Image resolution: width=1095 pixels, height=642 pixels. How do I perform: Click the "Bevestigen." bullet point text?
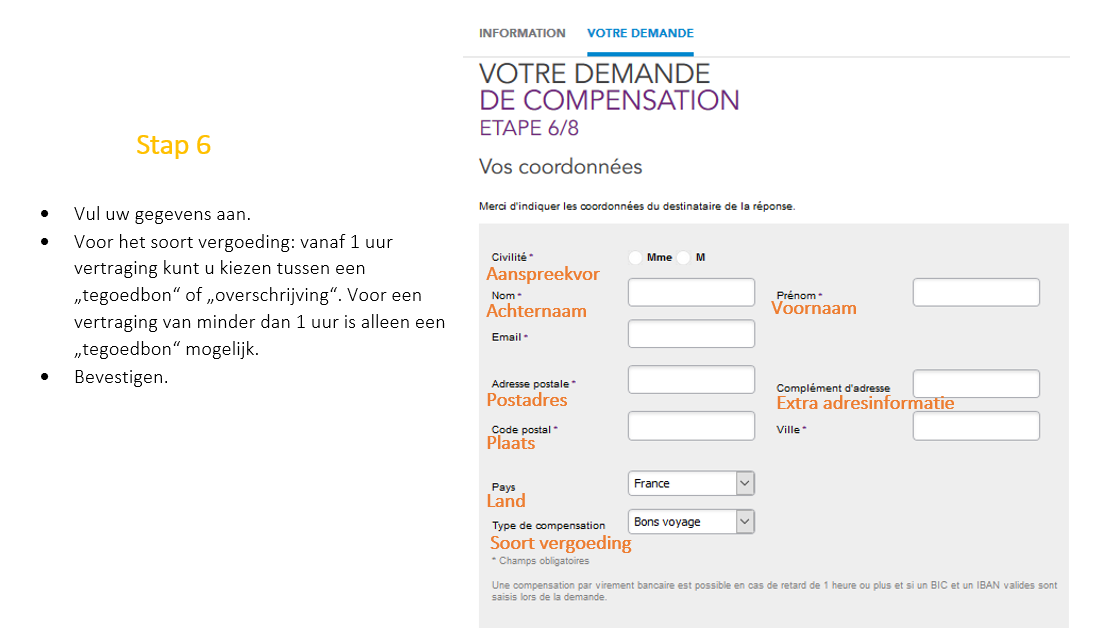point(121,377)
